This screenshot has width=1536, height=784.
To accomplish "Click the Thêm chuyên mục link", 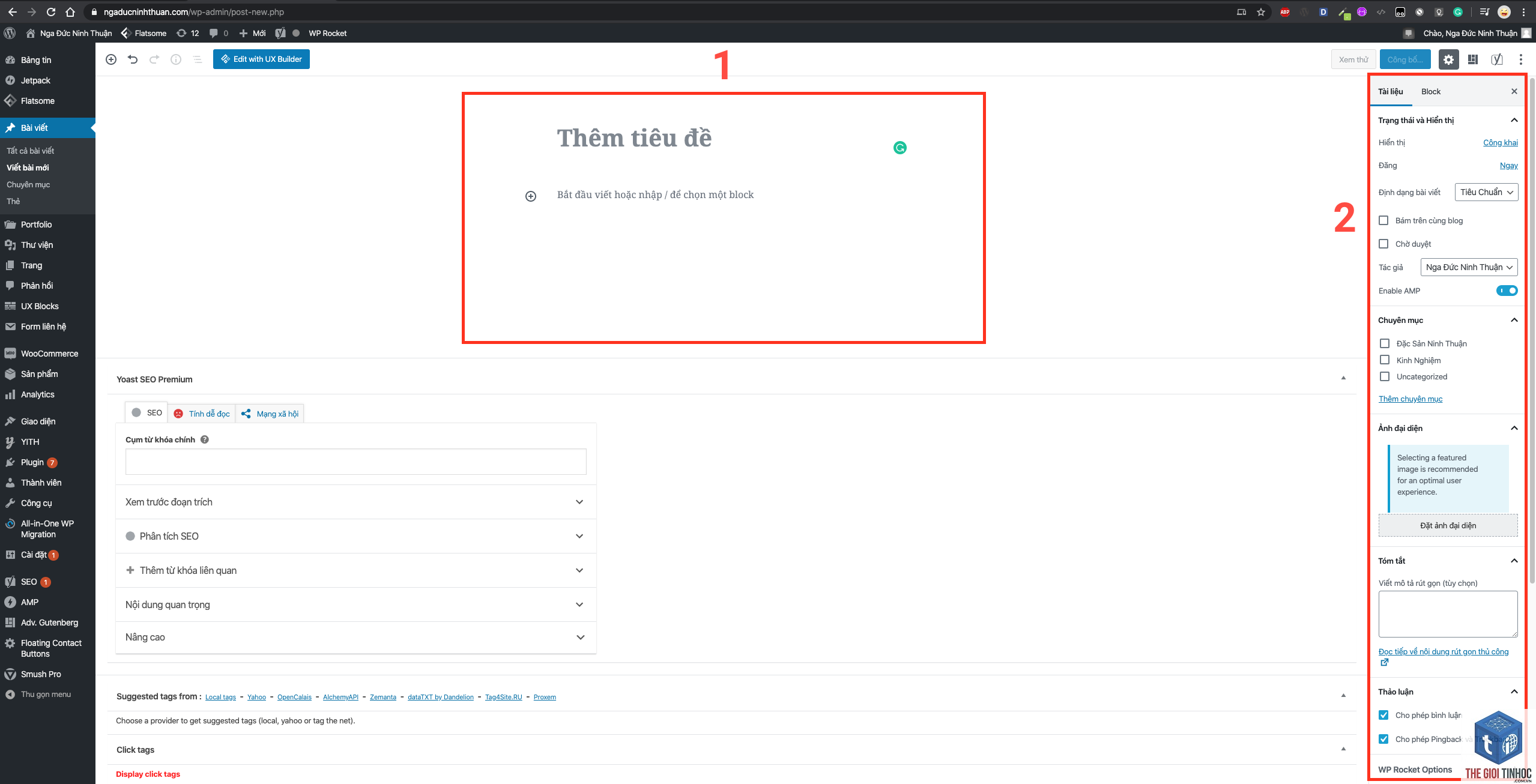I will point(1410,399).
